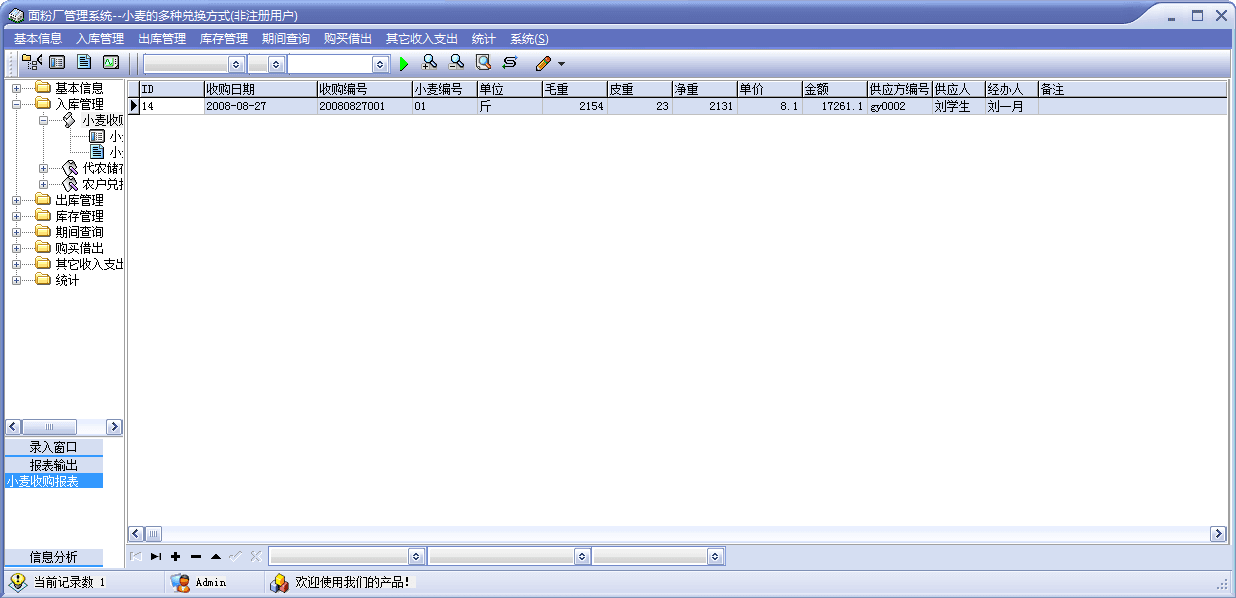Select the 小麦收购 wheat purchase tree node
This screenshot has width=1236, height=598.
pyautogui.click(x=102, y=120)
